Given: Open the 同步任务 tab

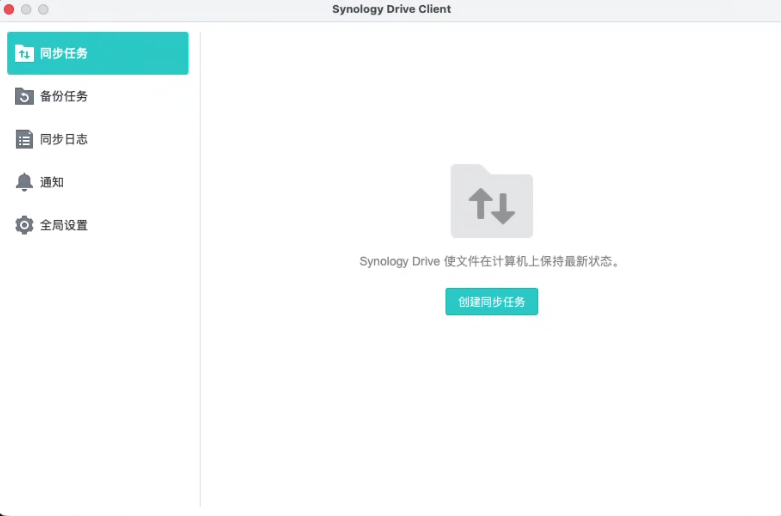Looking at the screenshot, I should point(98,53).
